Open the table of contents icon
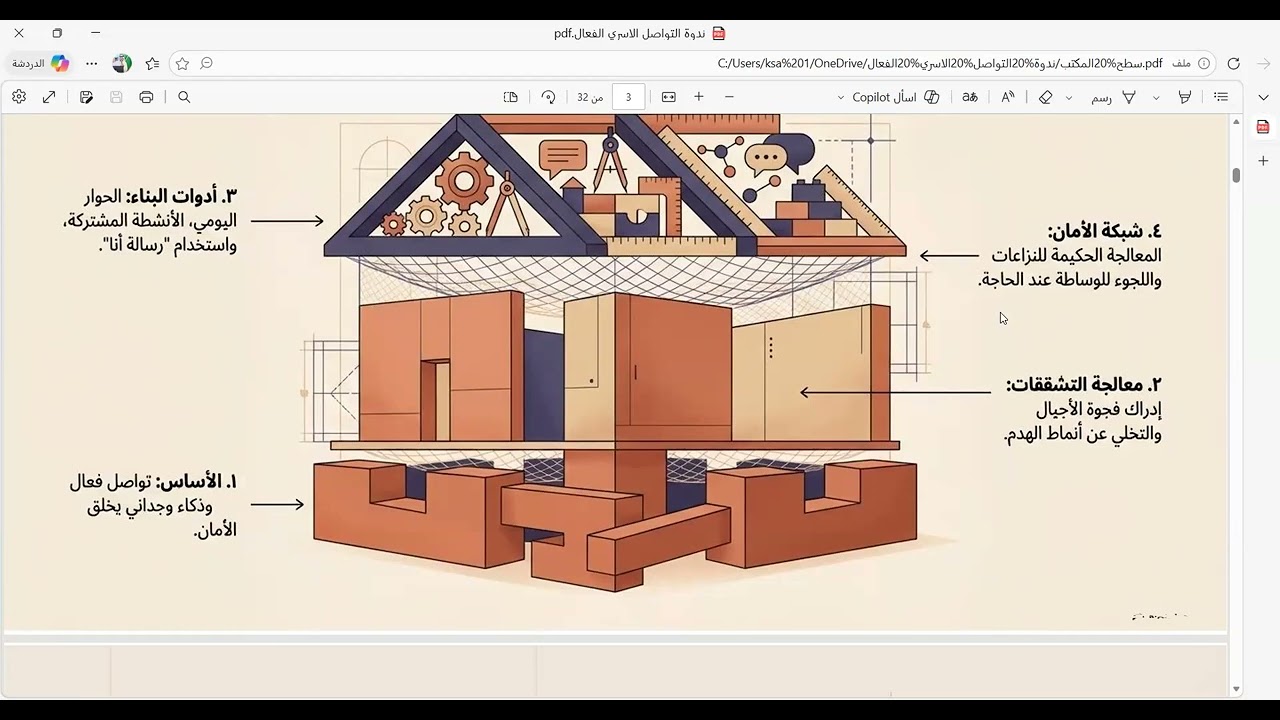 coord(1221,97)
